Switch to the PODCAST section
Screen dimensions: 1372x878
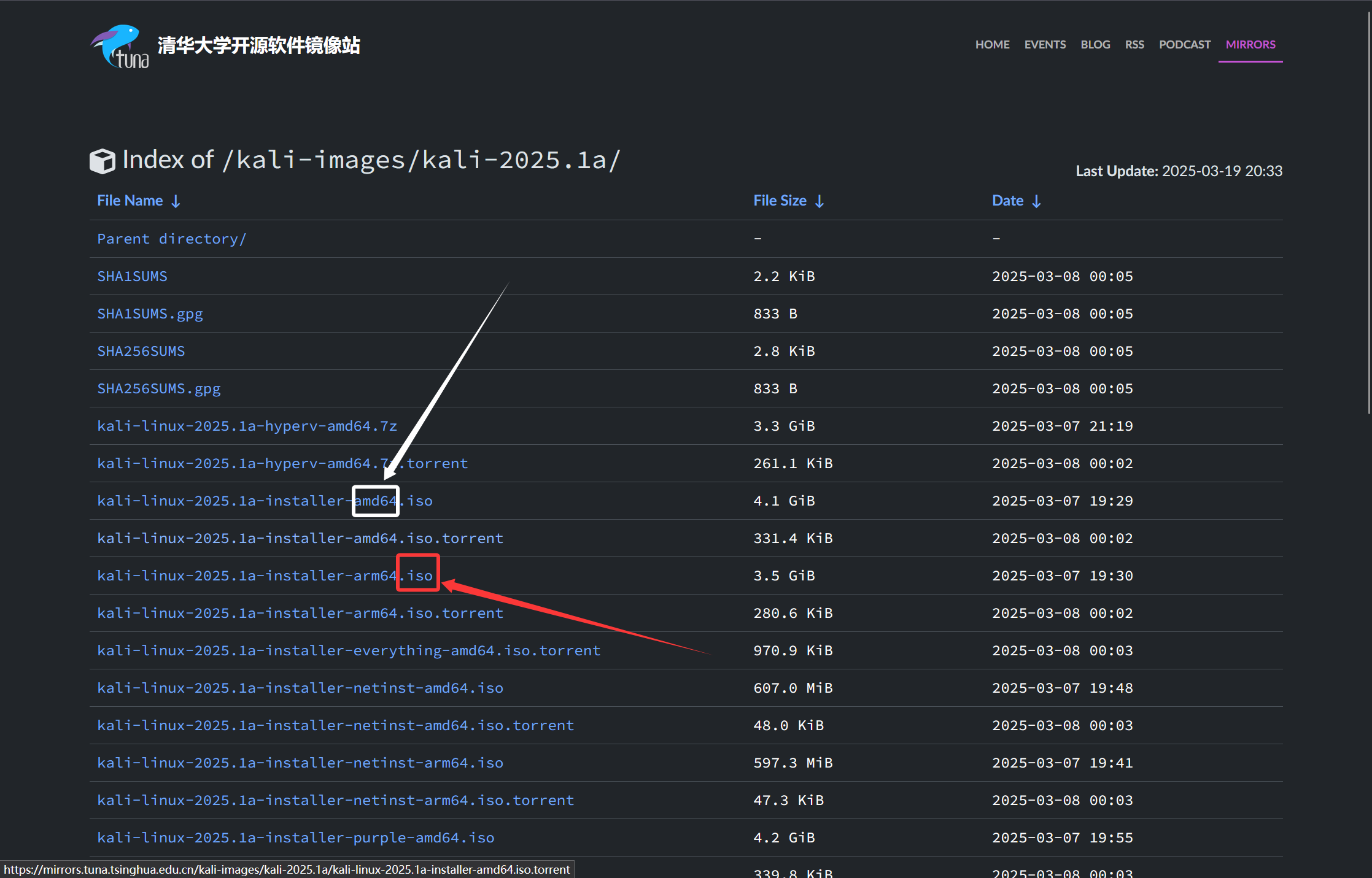click(1184, 45)
